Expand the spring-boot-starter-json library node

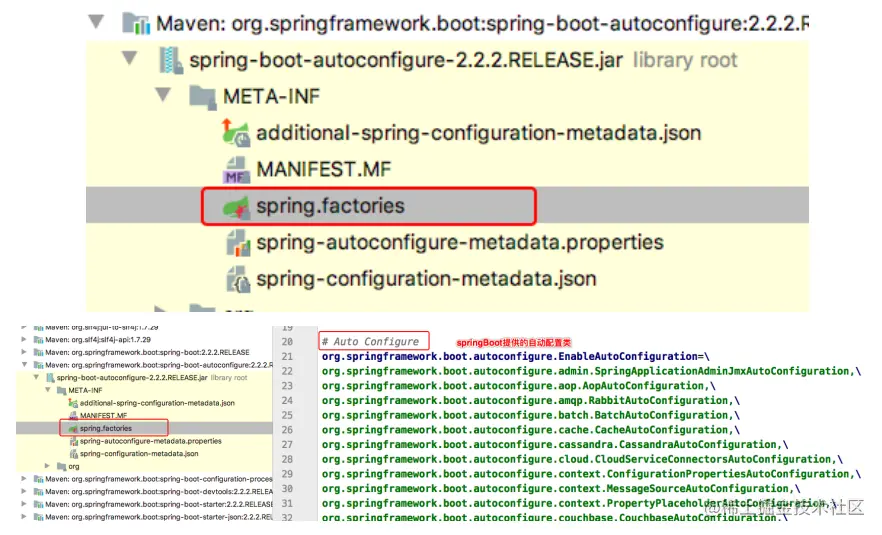(24, 517)
